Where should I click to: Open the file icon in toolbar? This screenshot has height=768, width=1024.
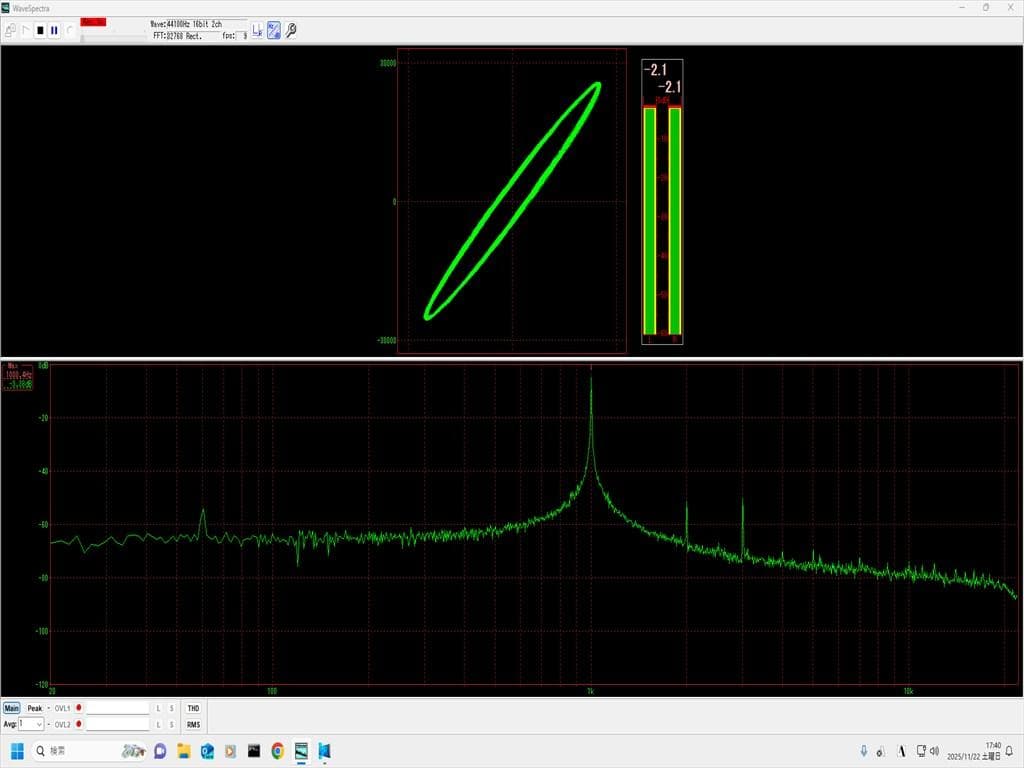[10, 30]
